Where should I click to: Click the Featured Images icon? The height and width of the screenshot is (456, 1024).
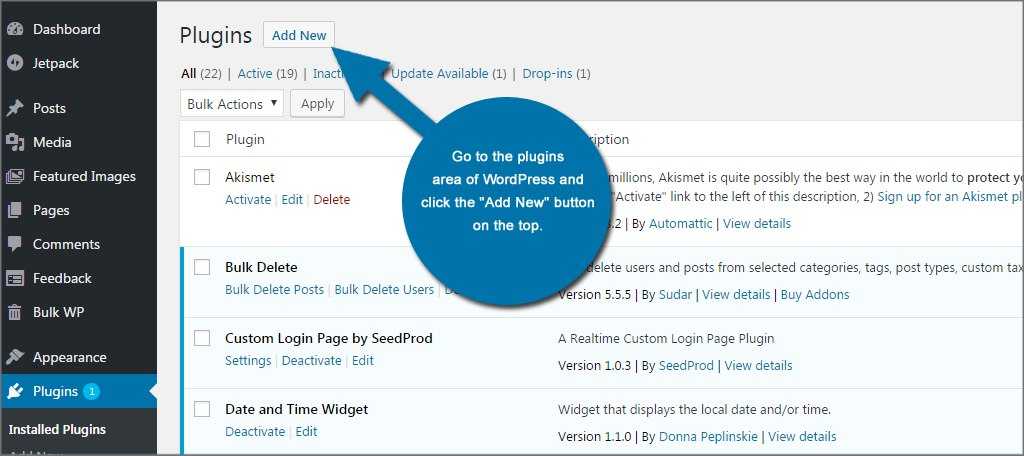coord(15,176)
